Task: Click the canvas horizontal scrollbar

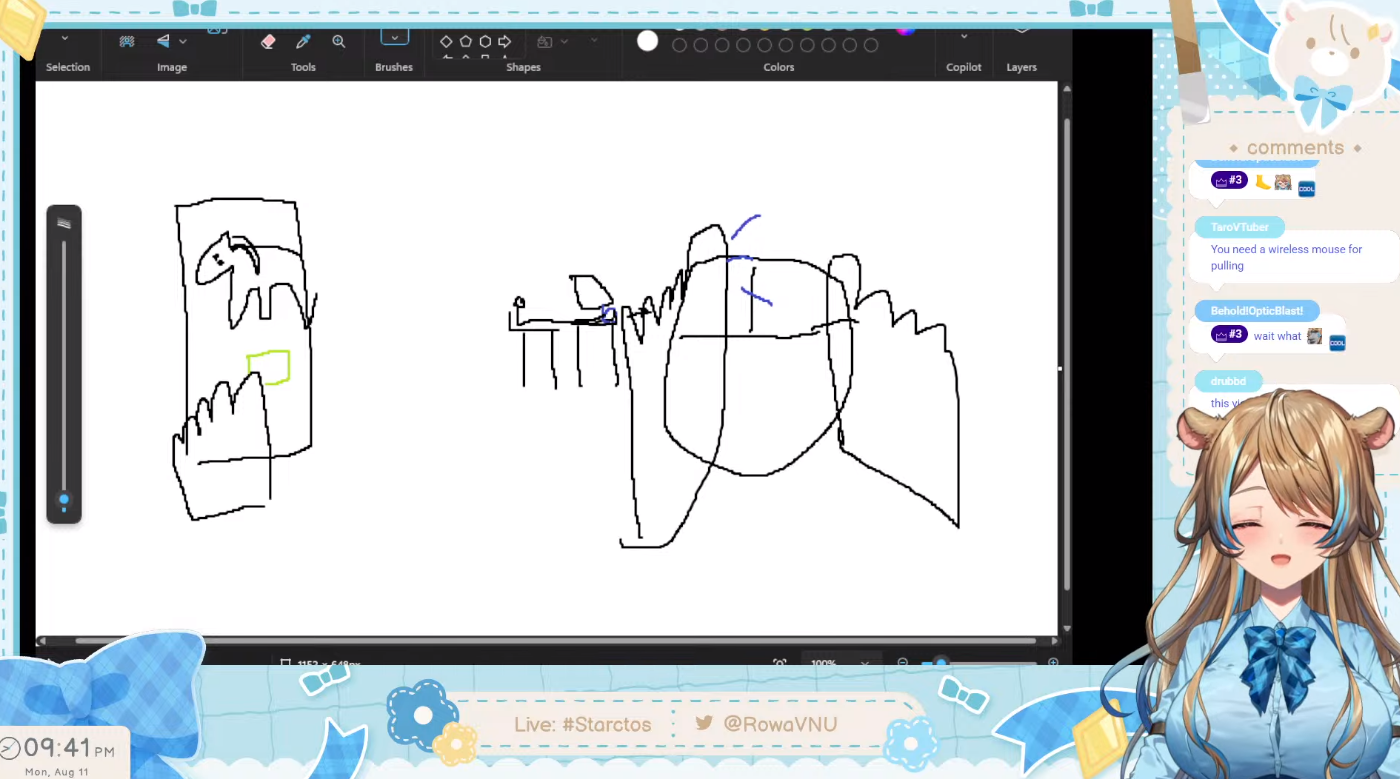Action: [555, 641]
